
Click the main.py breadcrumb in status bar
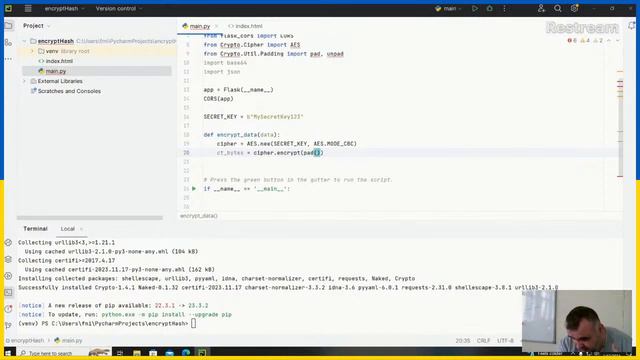(x=69, y=340)
